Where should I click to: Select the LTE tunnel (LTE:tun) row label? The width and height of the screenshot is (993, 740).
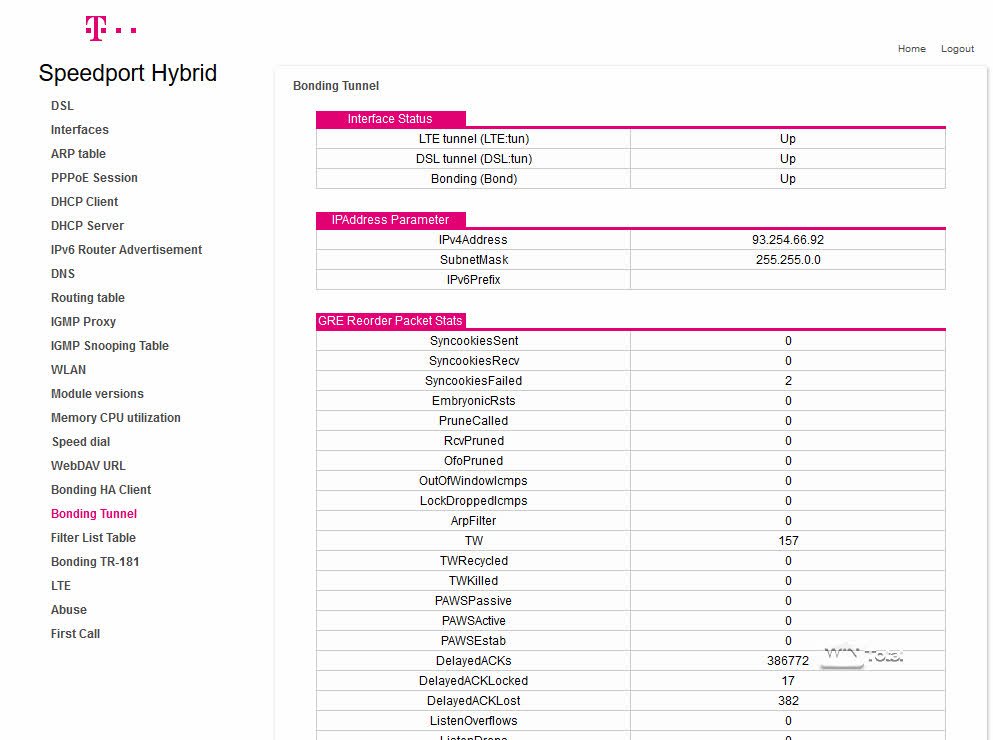pyautogui.click(x=474, y=139)
